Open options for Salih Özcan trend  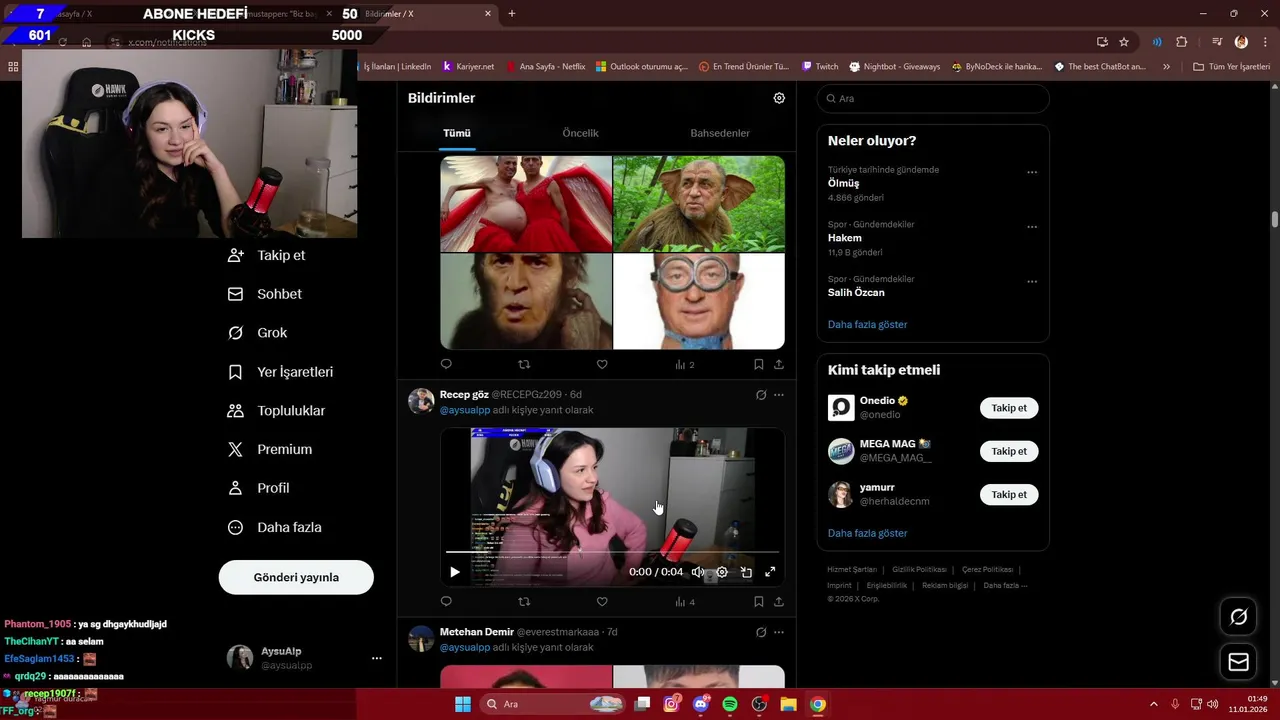1032,282
